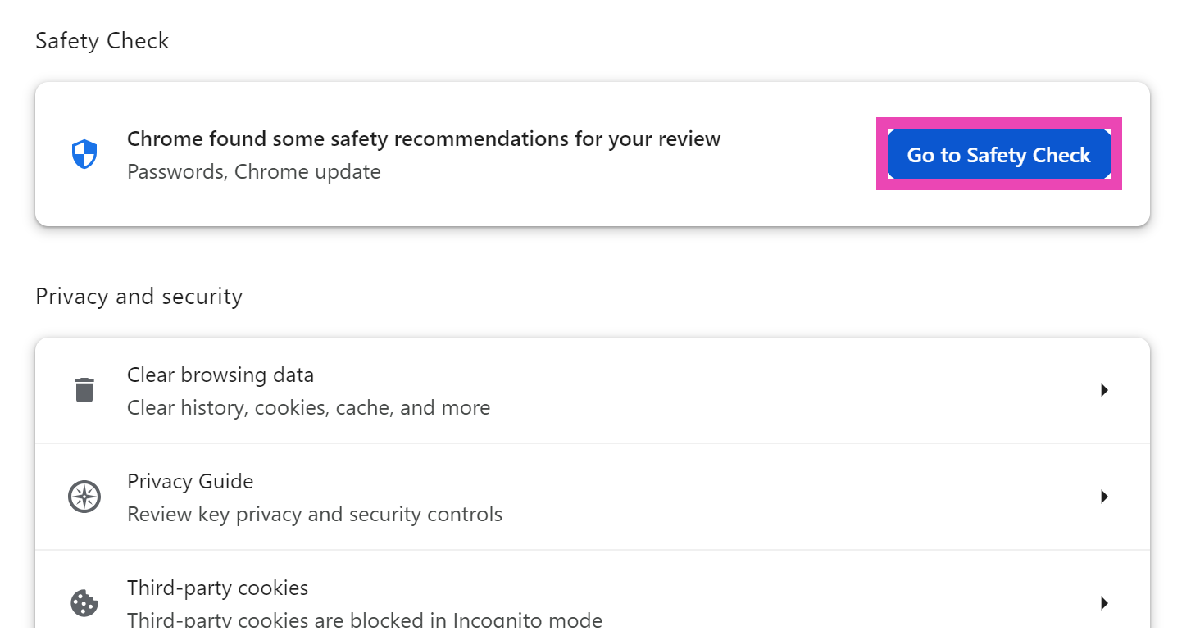Open the Third-party cookies label
This screenshot has height=628, width=1200.
point(217,587)
